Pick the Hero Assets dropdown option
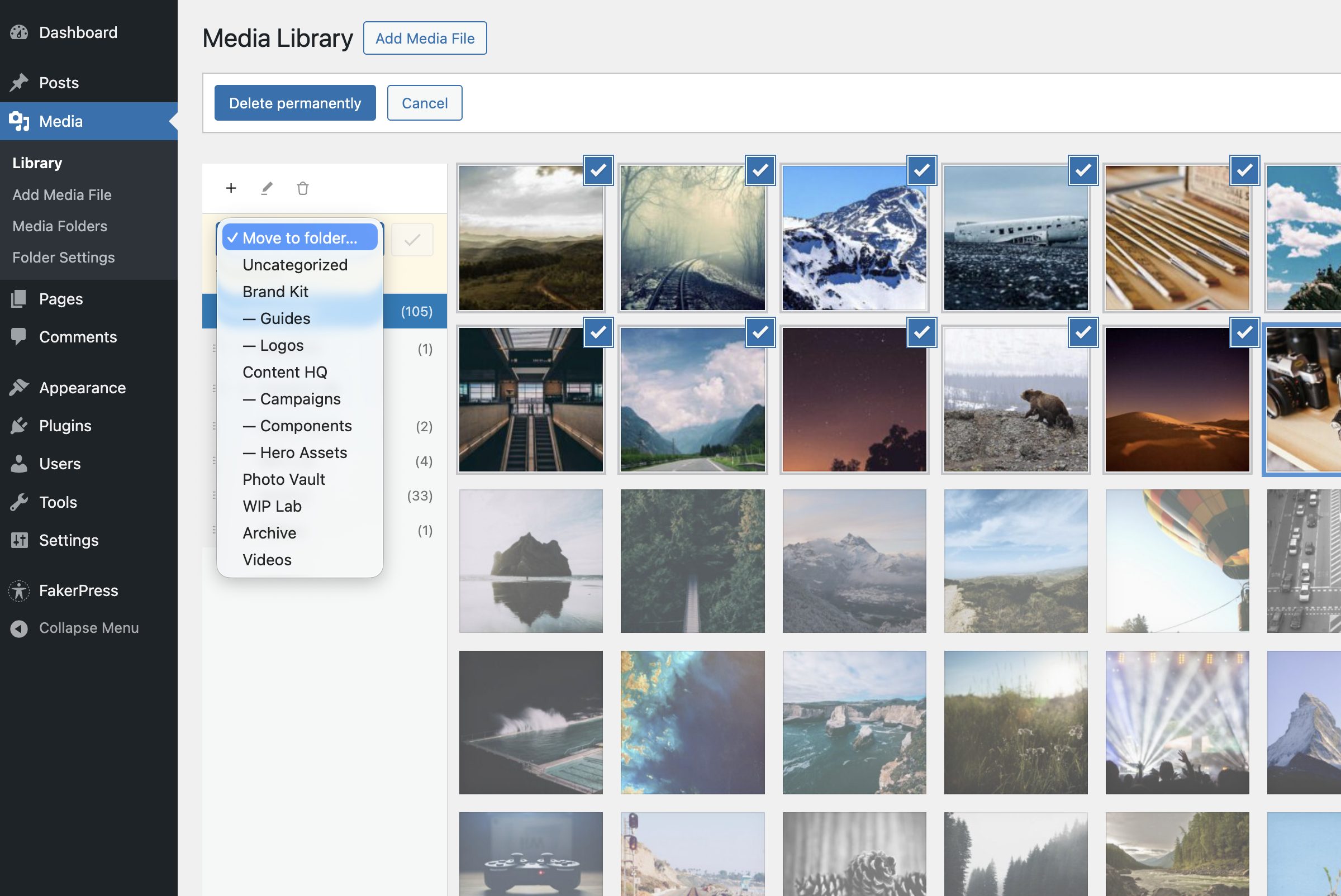 (x=303, y=452)
